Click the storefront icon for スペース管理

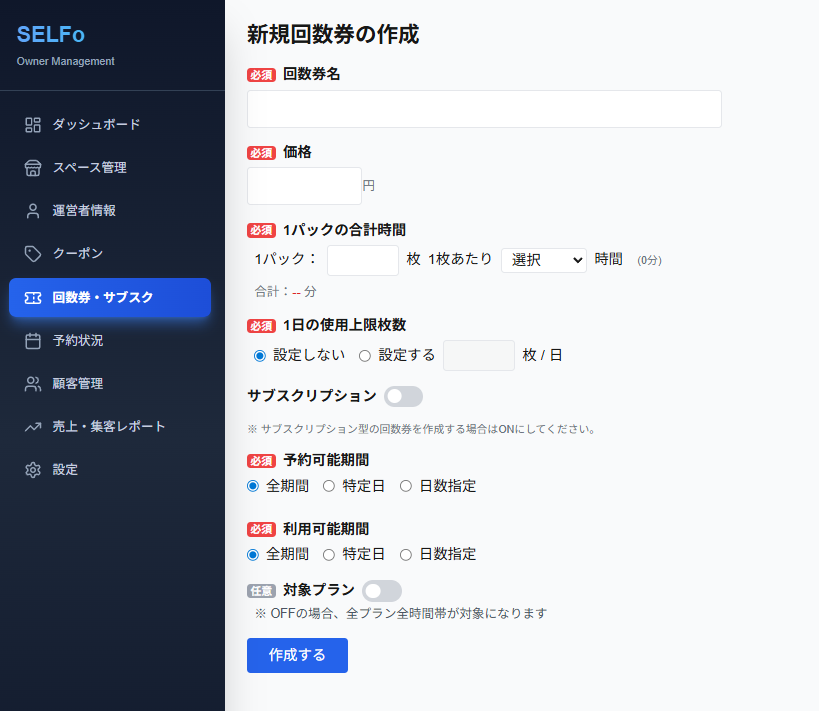click(x=33, y=168)
